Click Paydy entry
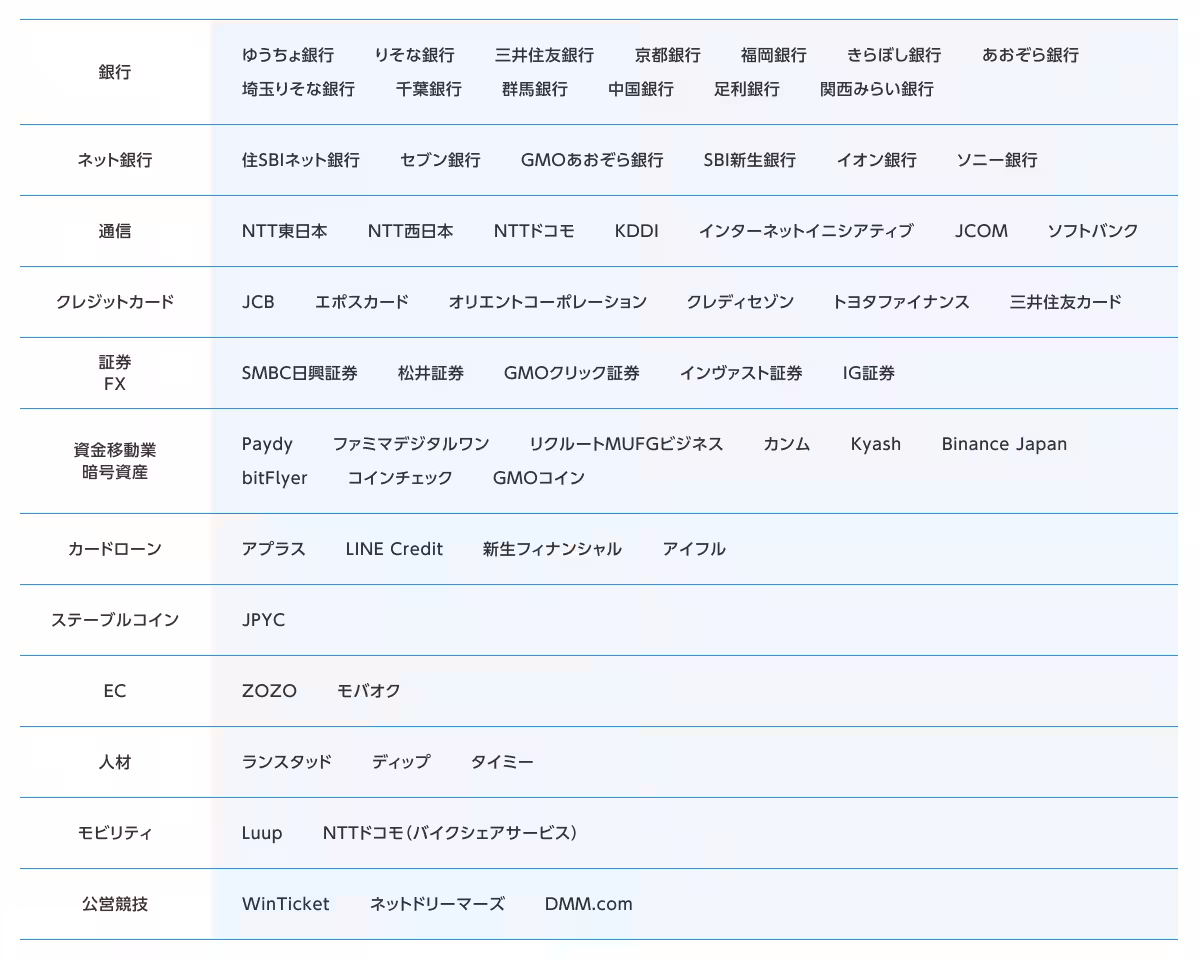The width and height of the screenshot is (1200, 960). [x=267, y=445]
